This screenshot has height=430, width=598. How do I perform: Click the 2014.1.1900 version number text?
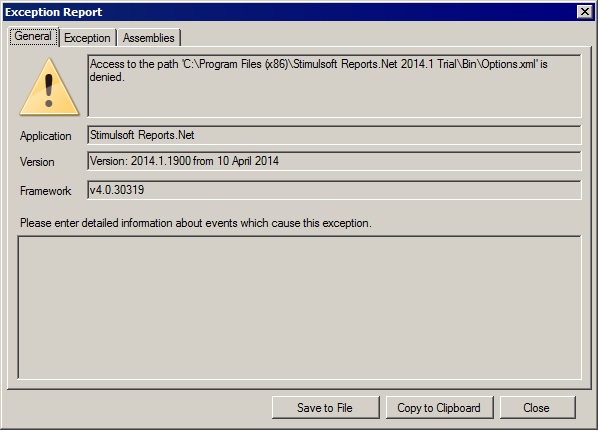click(x=161, y=161)
